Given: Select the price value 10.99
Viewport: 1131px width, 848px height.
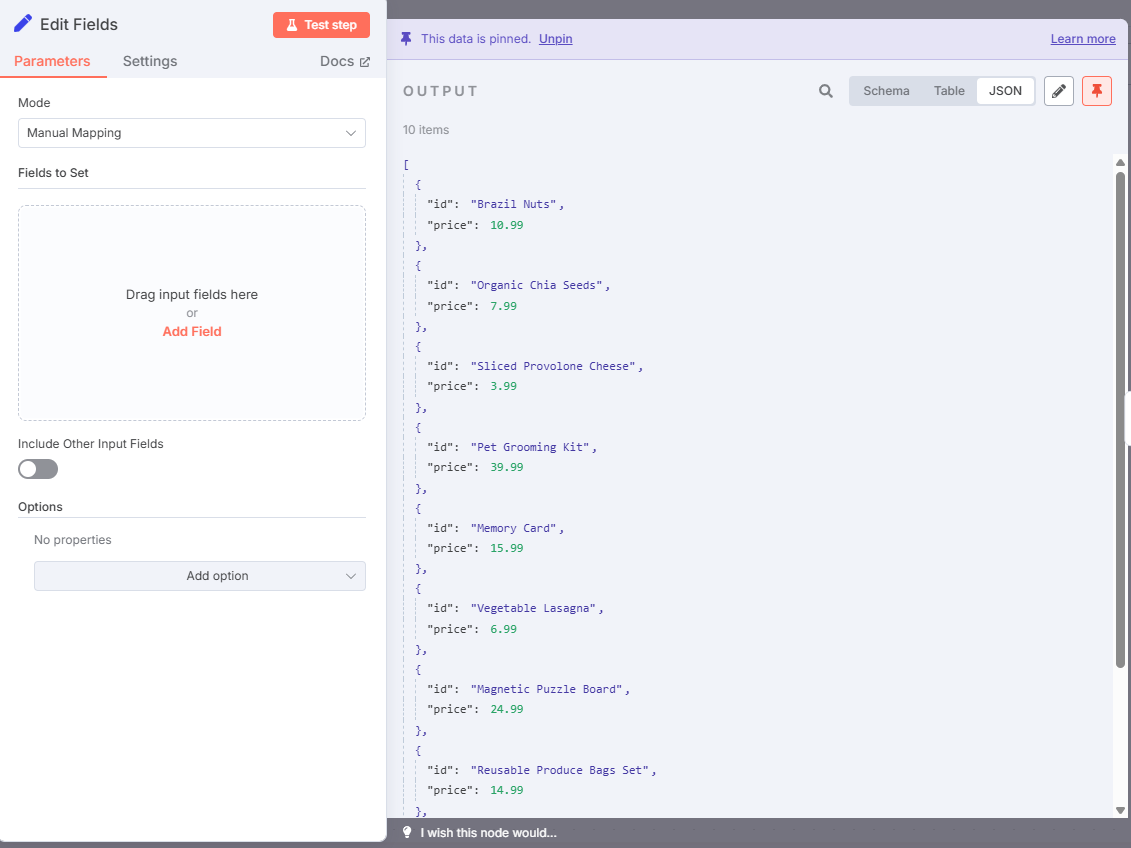Looking at the screenshot, I should (506, 225).
